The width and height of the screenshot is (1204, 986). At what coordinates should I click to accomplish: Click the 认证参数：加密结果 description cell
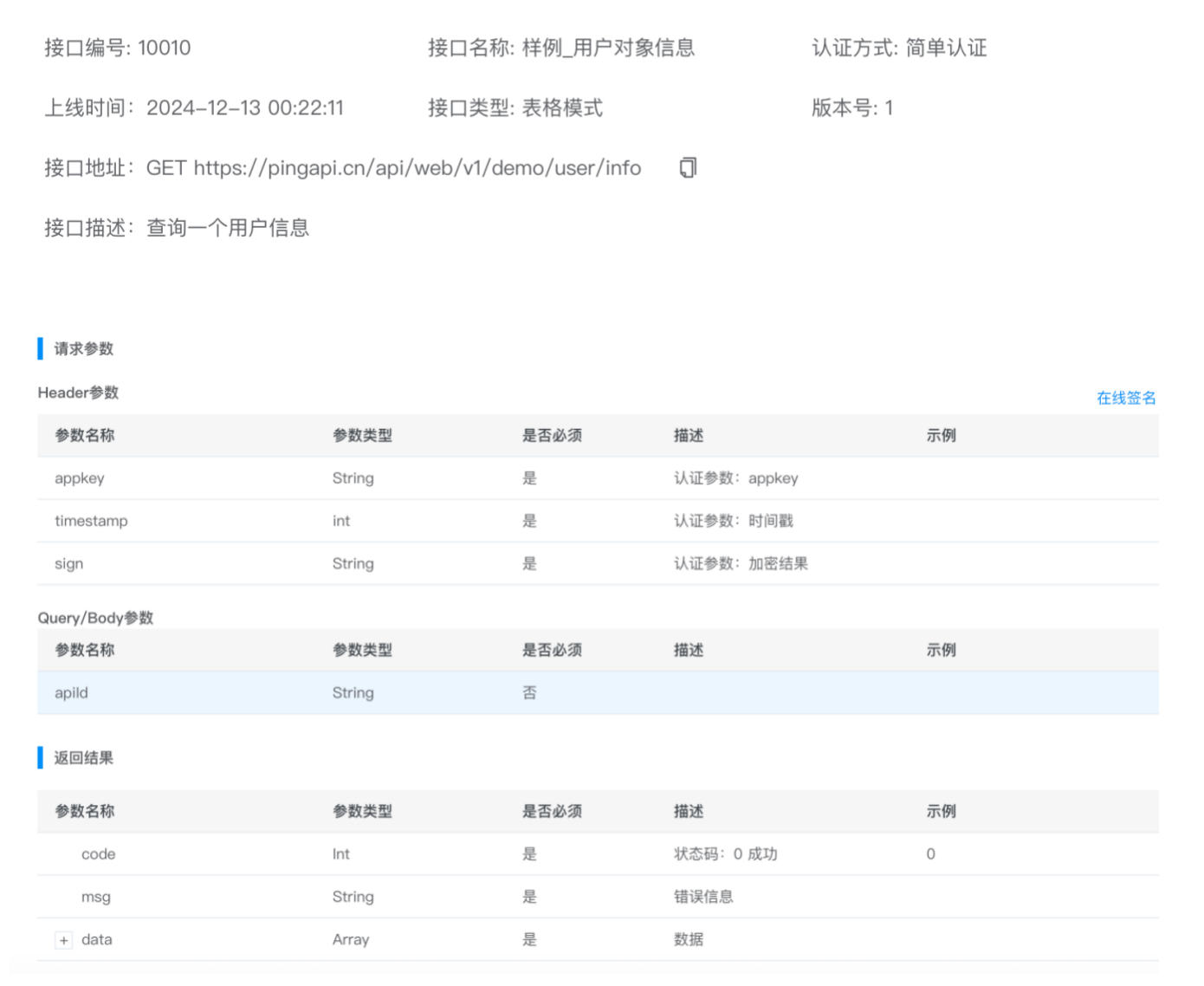click(741, 563)
